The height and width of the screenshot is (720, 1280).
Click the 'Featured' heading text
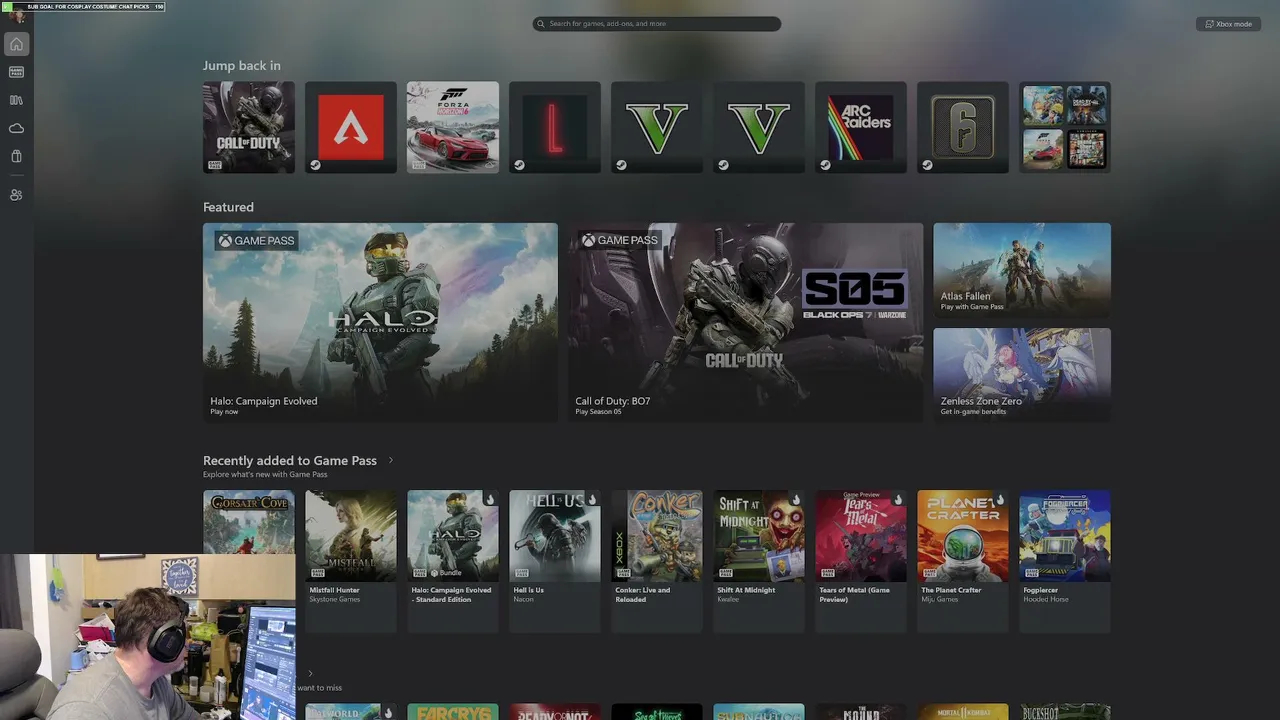point(228,207)
